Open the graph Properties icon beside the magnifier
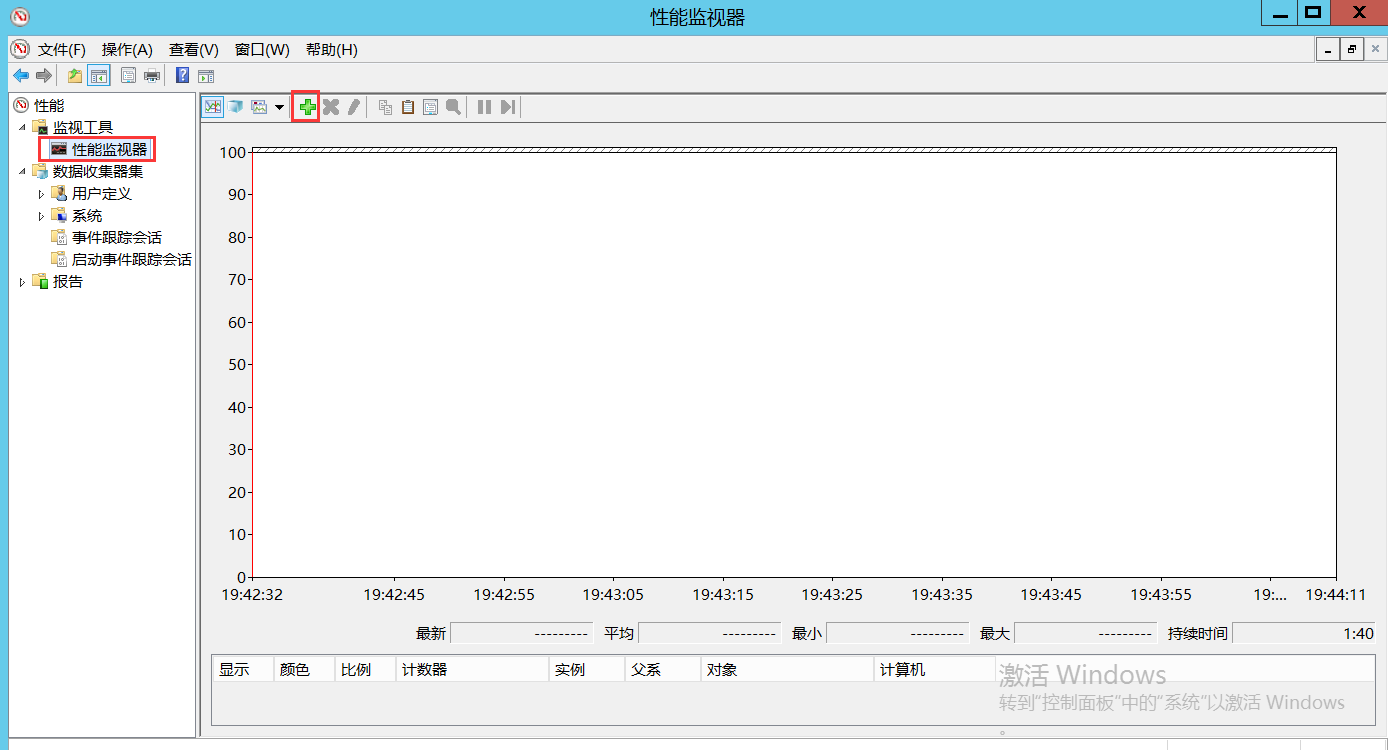The height and width of the screenshot is (750, 1388). click(x=430, y=107)
